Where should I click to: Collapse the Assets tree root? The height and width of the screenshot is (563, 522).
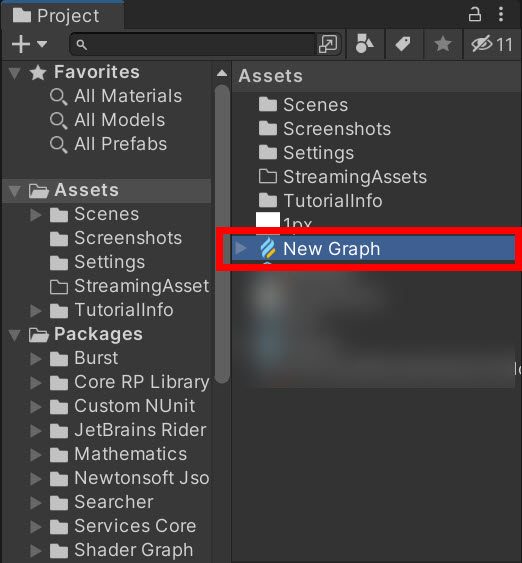(14, 191)
